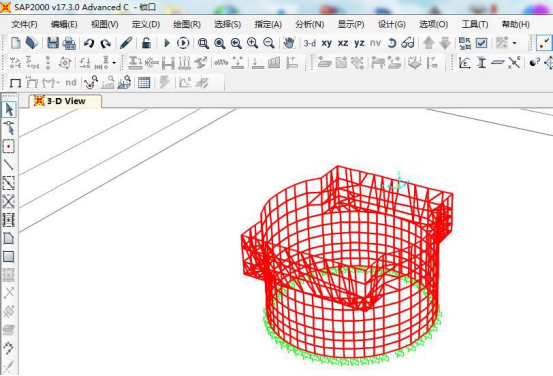Switch to the 3-d default view
This screenshot has width=553, height=376.
pos(310,43)
